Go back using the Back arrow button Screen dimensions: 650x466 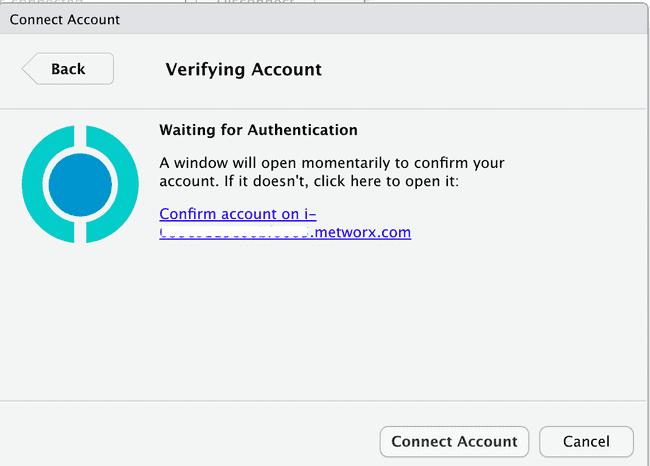(x=68, y=69)
